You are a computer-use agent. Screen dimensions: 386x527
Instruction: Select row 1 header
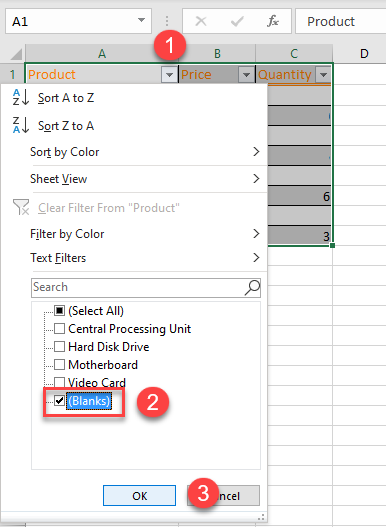[x=12, y=74]
